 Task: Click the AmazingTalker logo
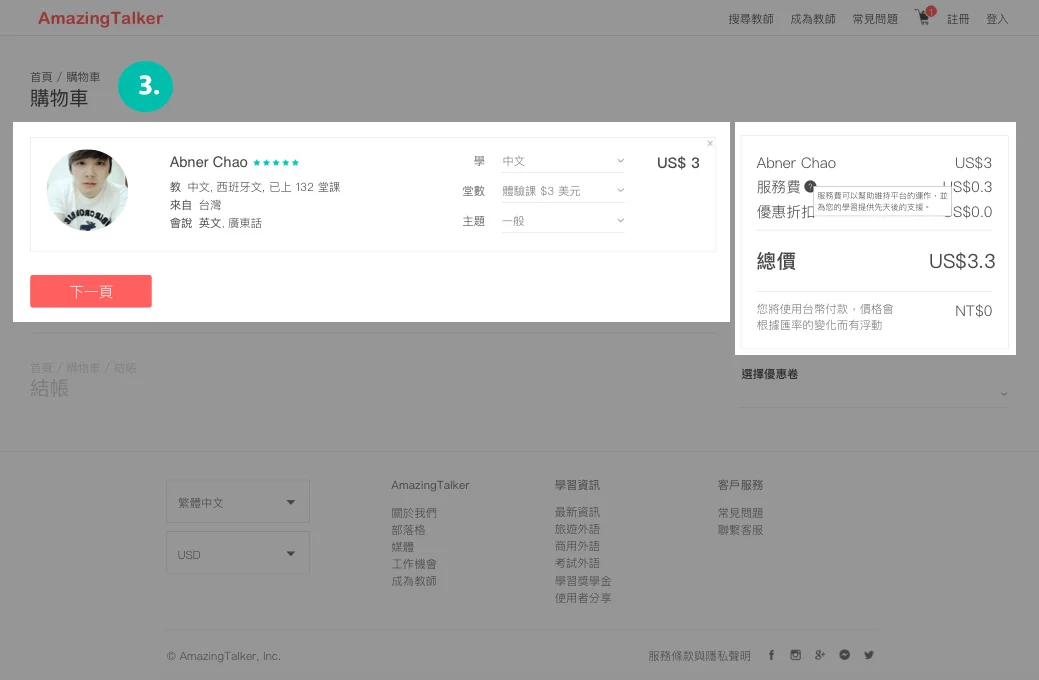101,19
